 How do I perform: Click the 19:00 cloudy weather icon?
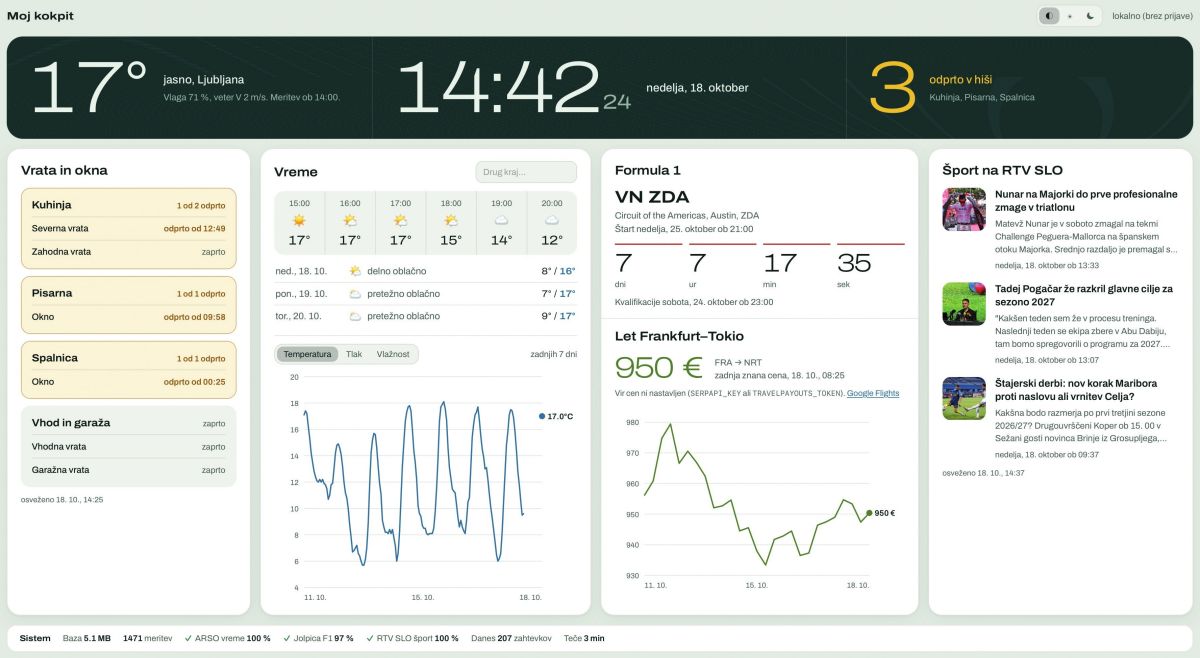(x=501, y=220)
